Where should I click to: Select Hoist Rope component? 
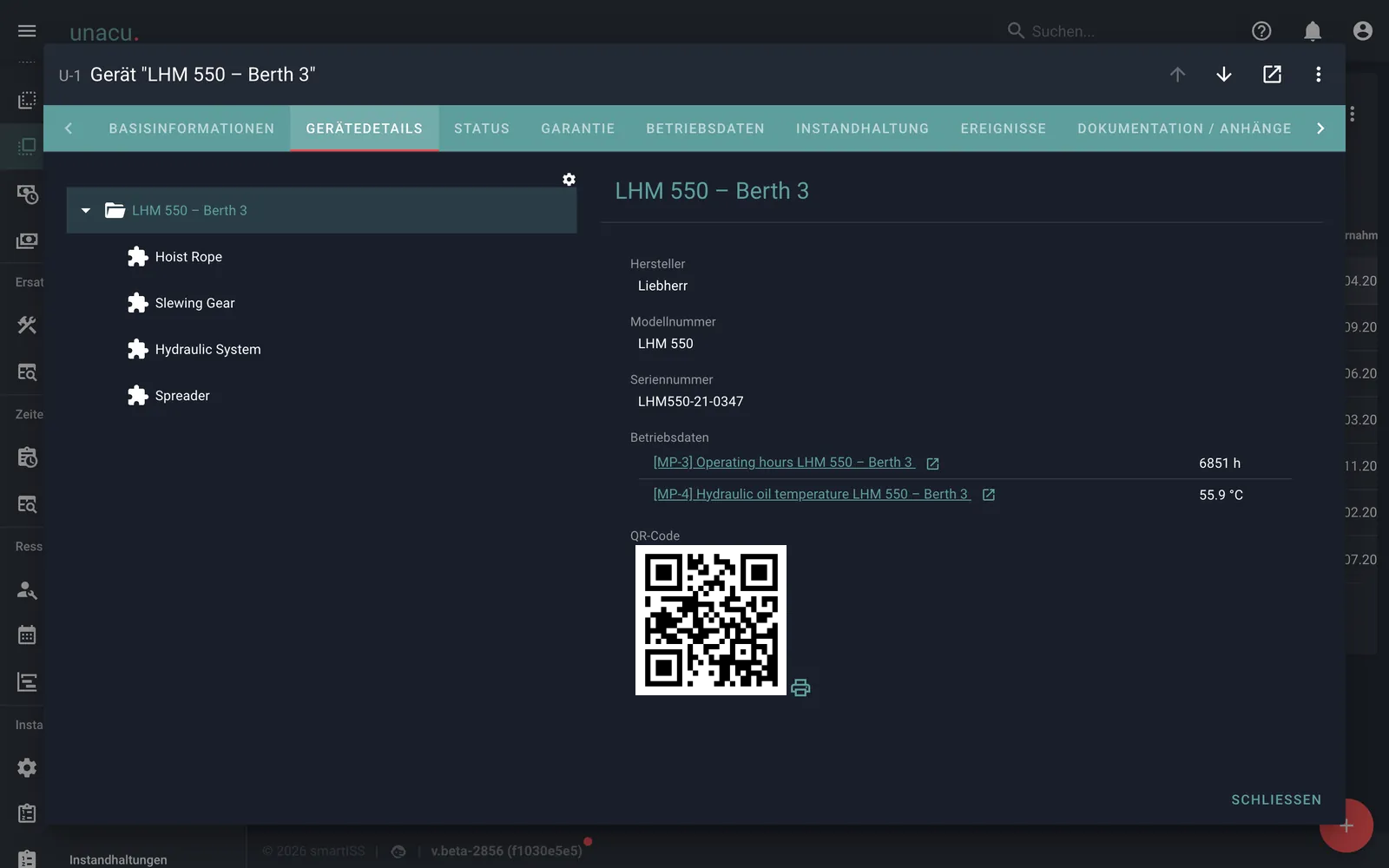point(188,257)
